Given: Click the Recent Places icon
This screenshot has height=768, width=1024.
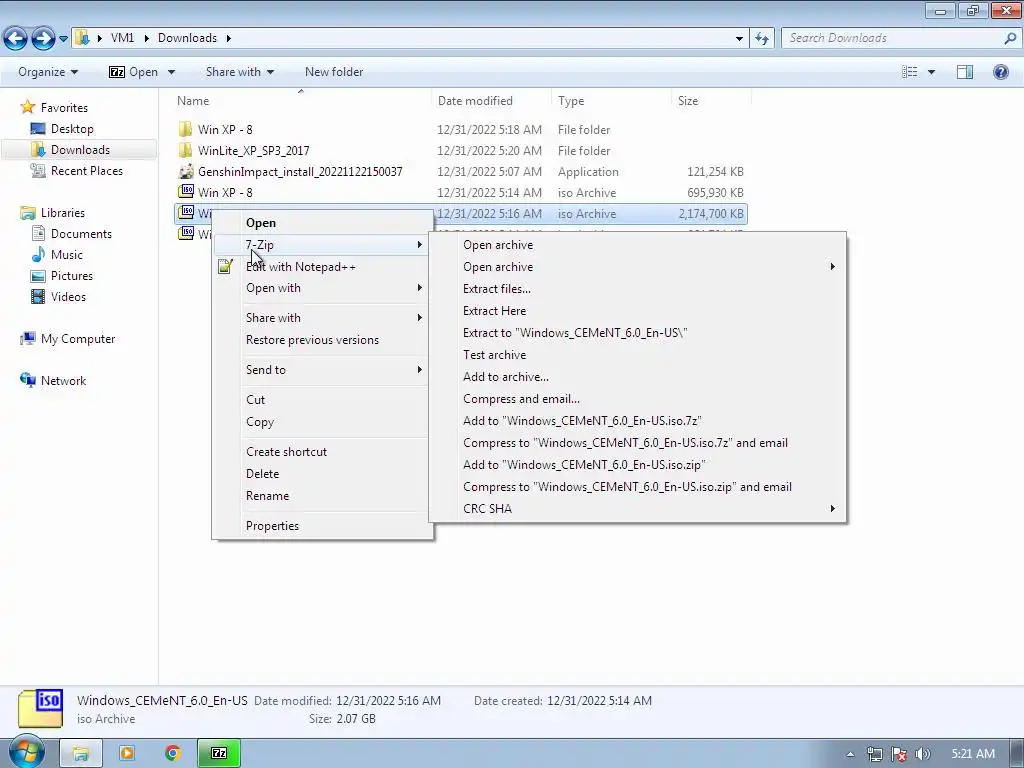Looking at the screenshot, I should click(x=38, y=170).
